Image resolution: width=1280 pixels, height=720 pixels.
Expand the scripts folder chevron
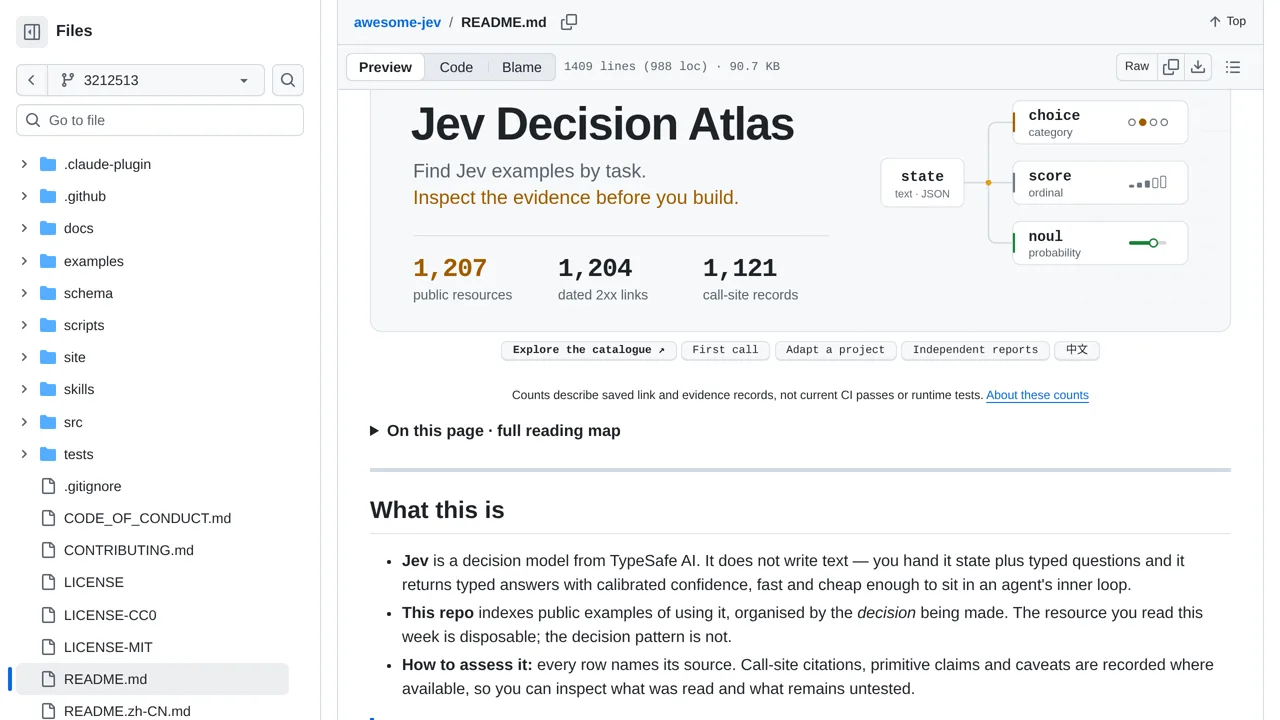pos(24,325)
